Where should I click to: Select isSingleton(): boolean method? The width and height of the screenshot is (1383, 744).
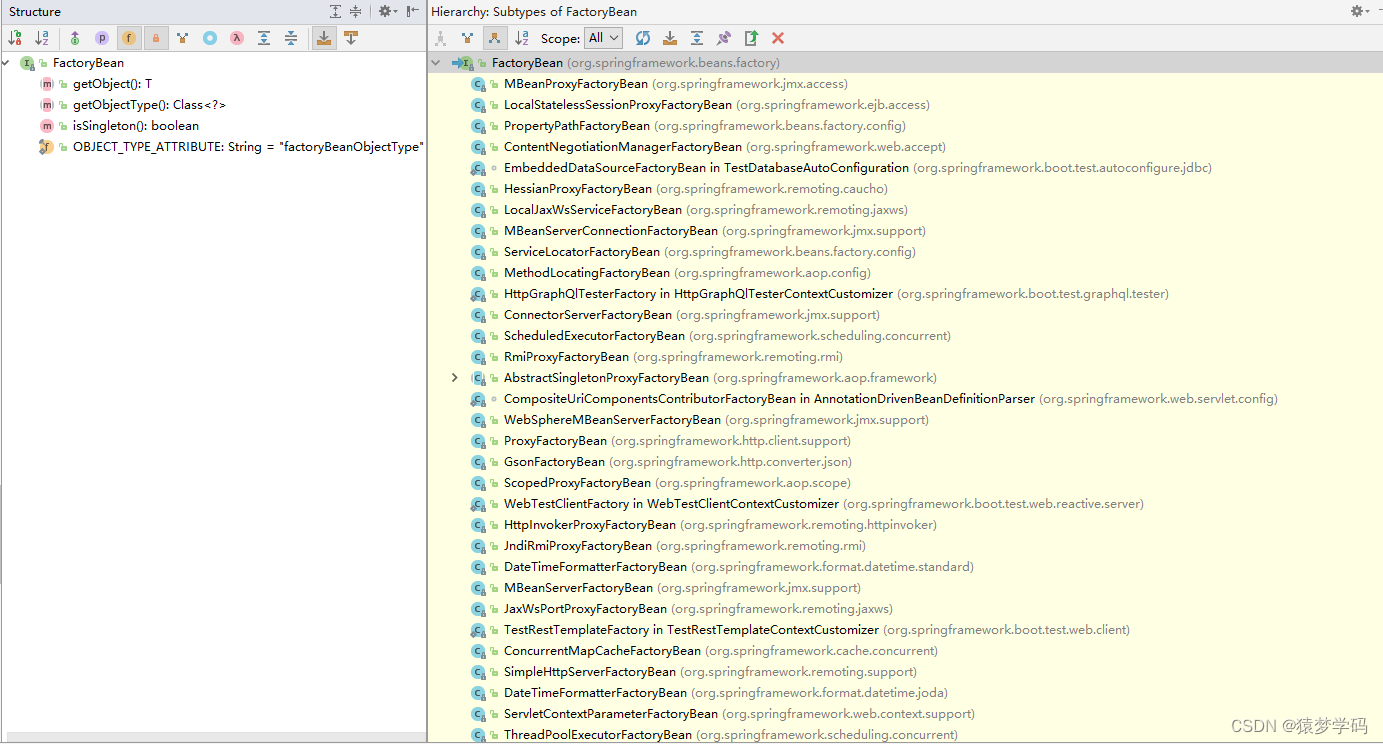tap(136, 126)
